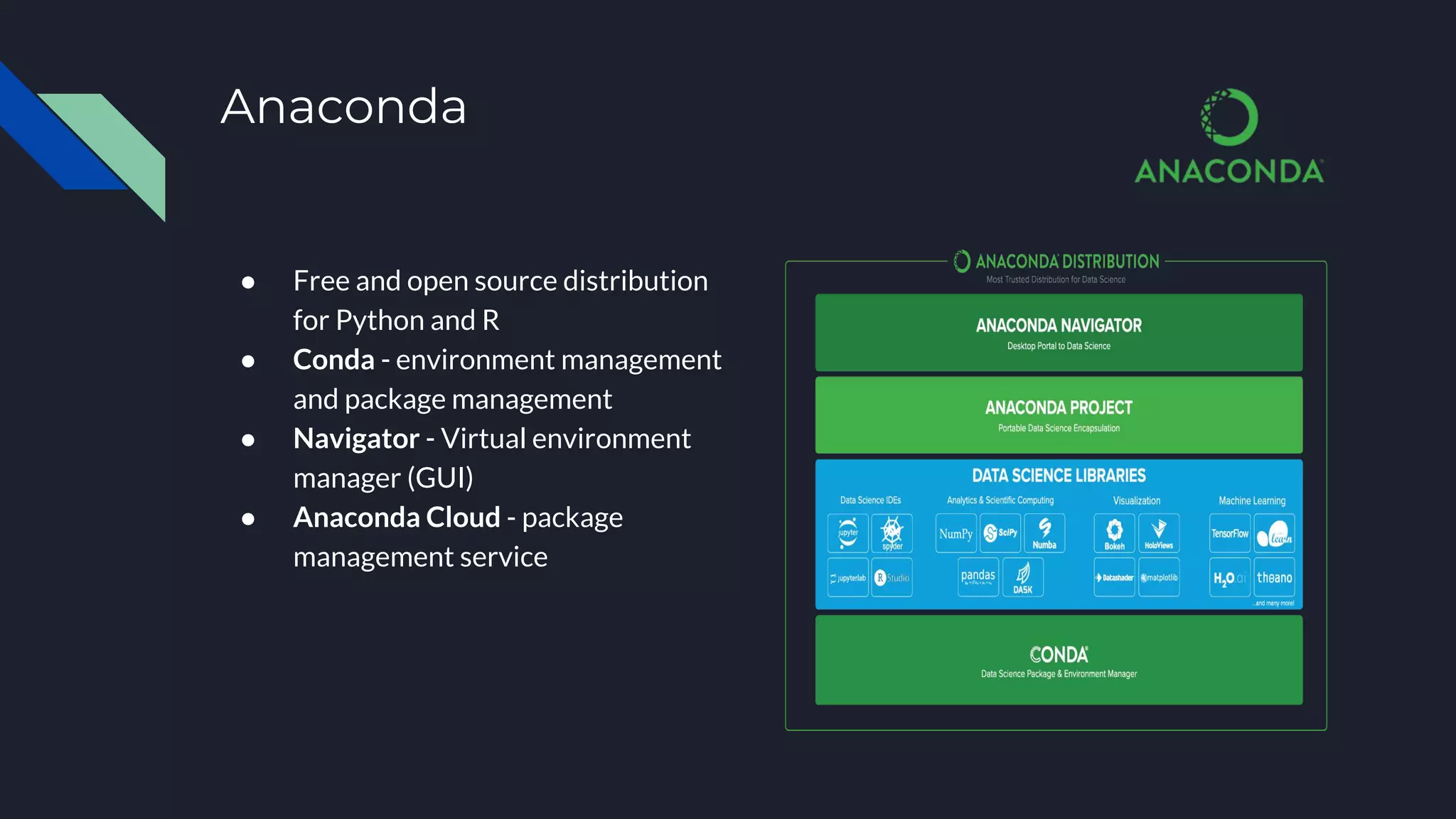Screen dimensions: 1456x819
Task: Click the Anaconda logo at top right
Action: coord(1229,136)
